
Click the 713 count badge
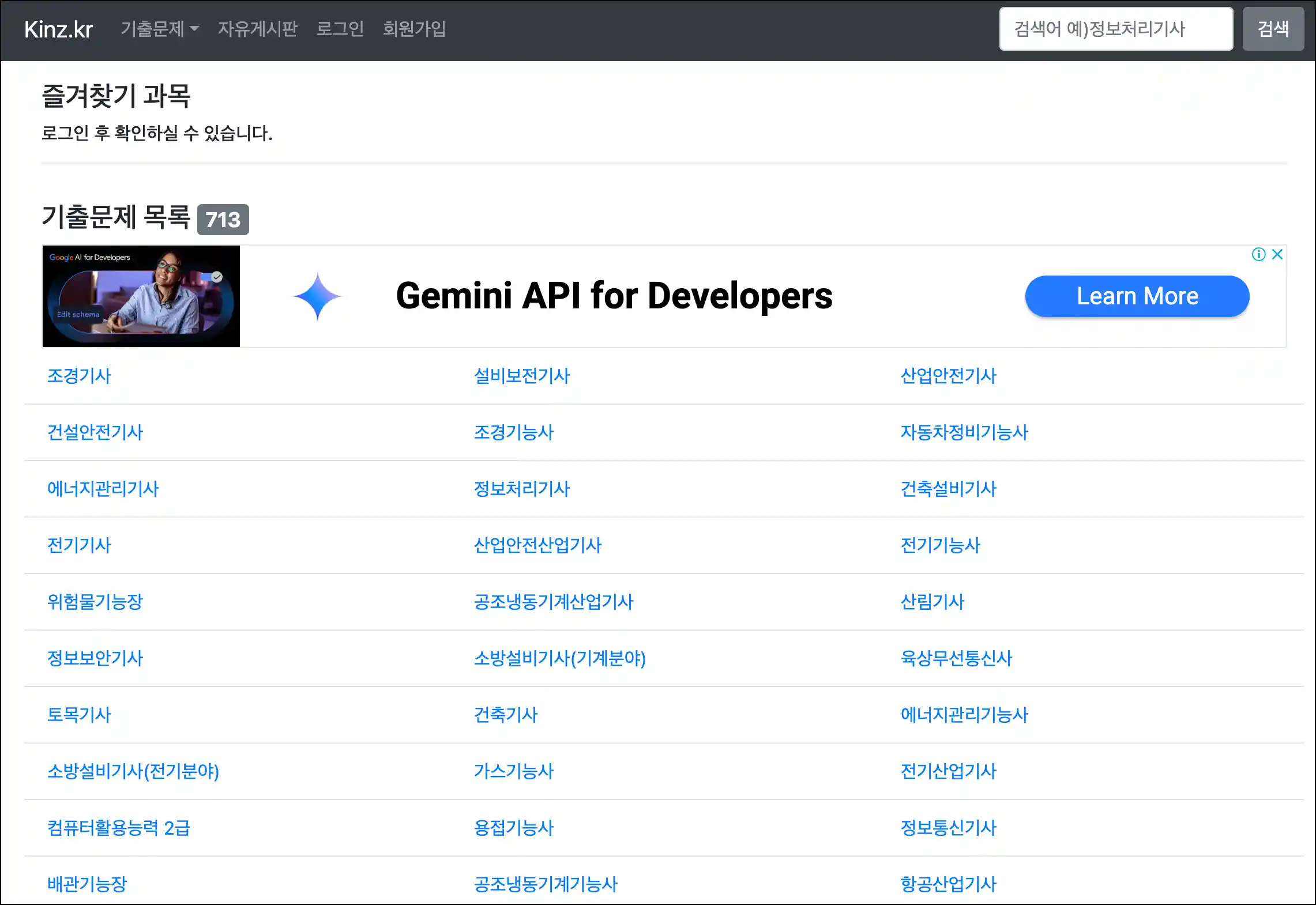click(223, 220)
